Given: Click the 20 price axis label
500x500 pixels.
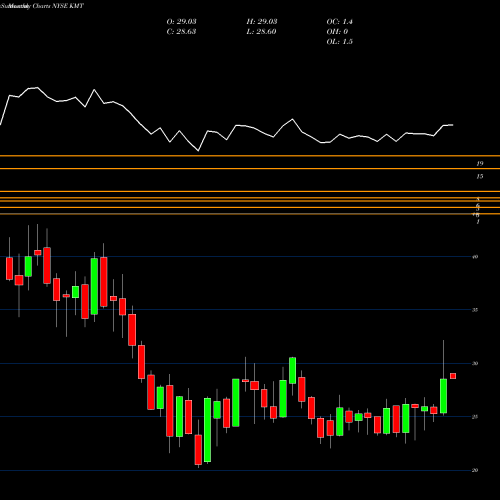Looking at the screenshot, I should [x=475, y=470].
